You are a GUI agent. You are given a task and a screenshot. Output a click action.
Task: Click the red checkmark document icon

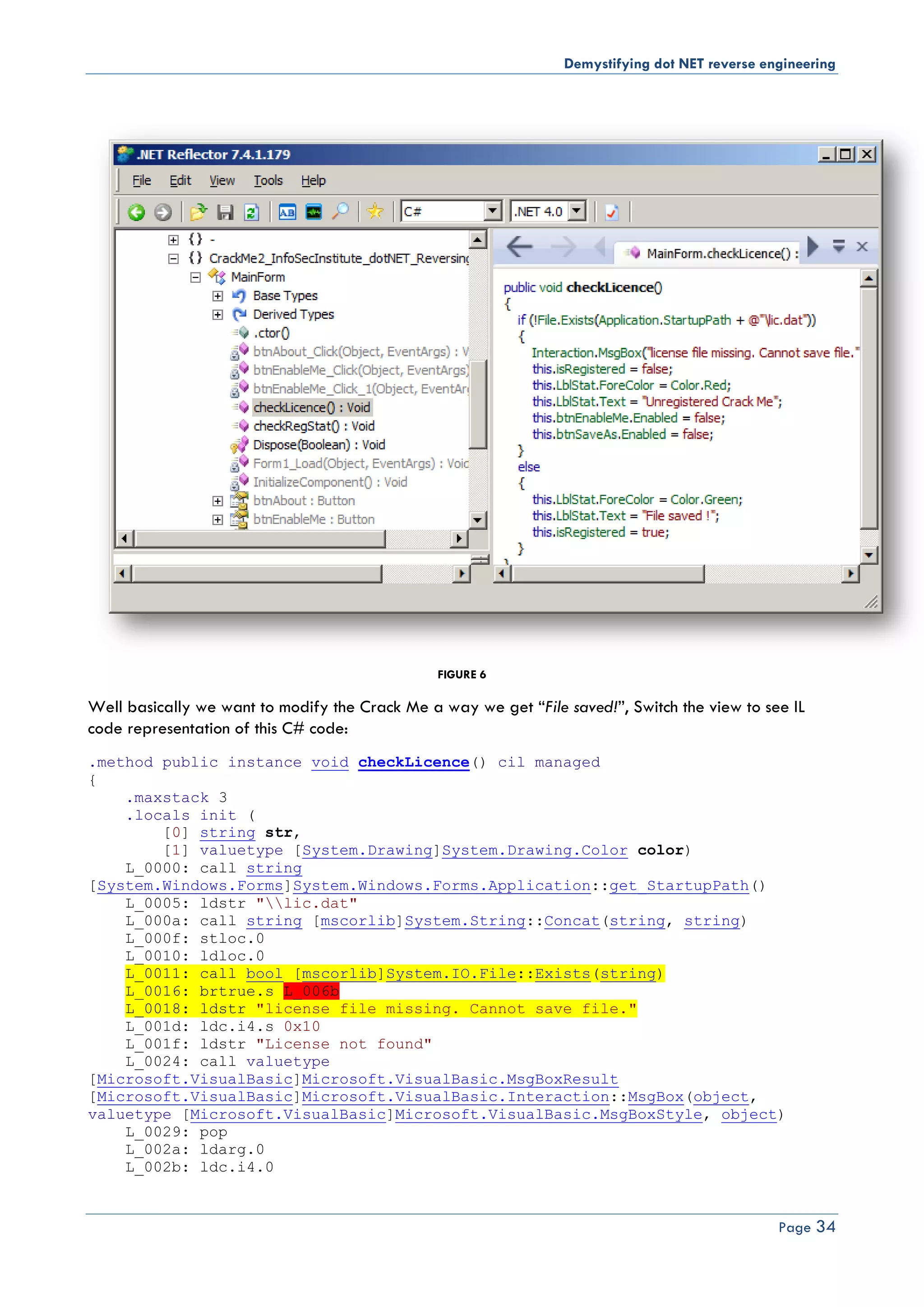[612, 212]
